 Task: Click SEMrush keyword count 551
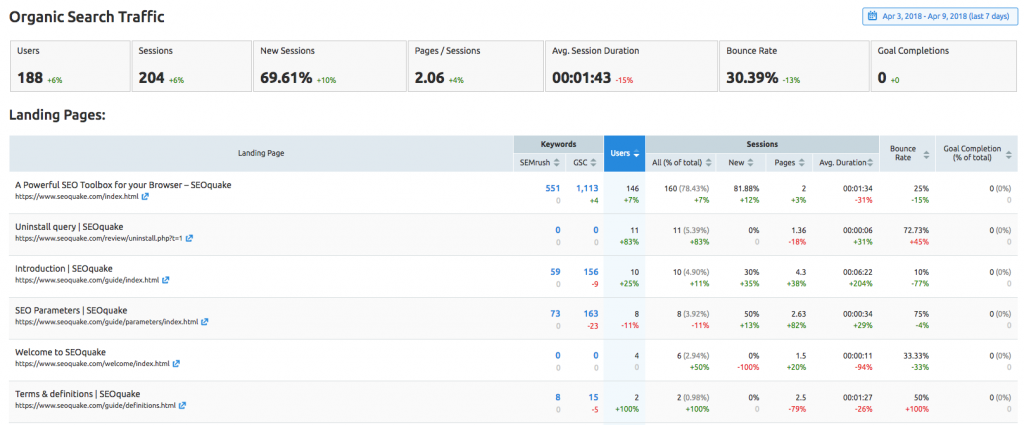(552, 187)
